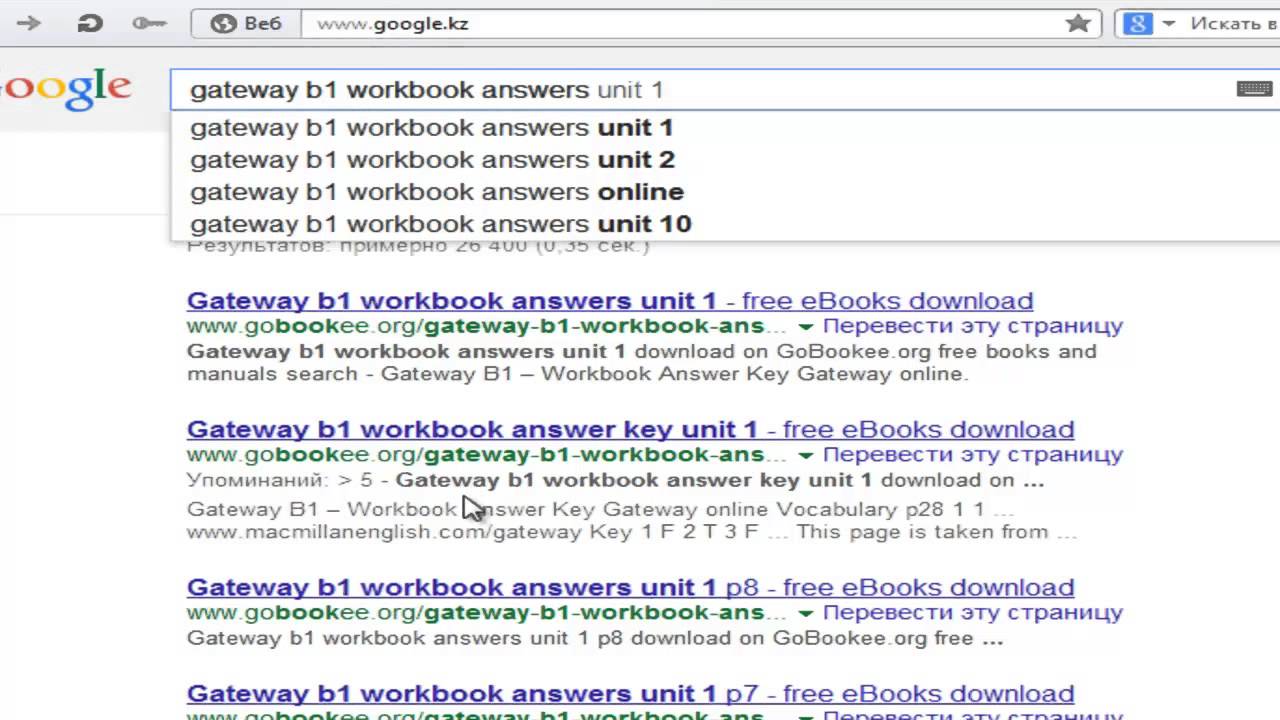Open the search engine dropdown arrow
The height and width of the screenshot is (720, 1280).
(1168, 23)
